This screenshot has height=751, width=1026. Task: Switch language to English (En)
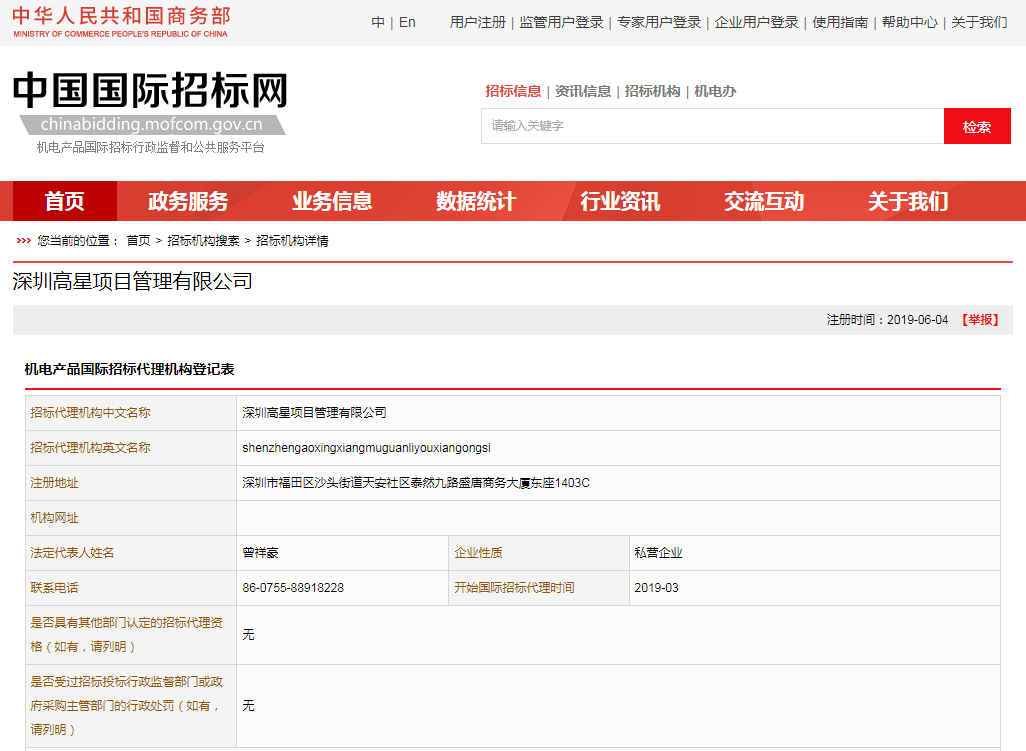(407, 22)
